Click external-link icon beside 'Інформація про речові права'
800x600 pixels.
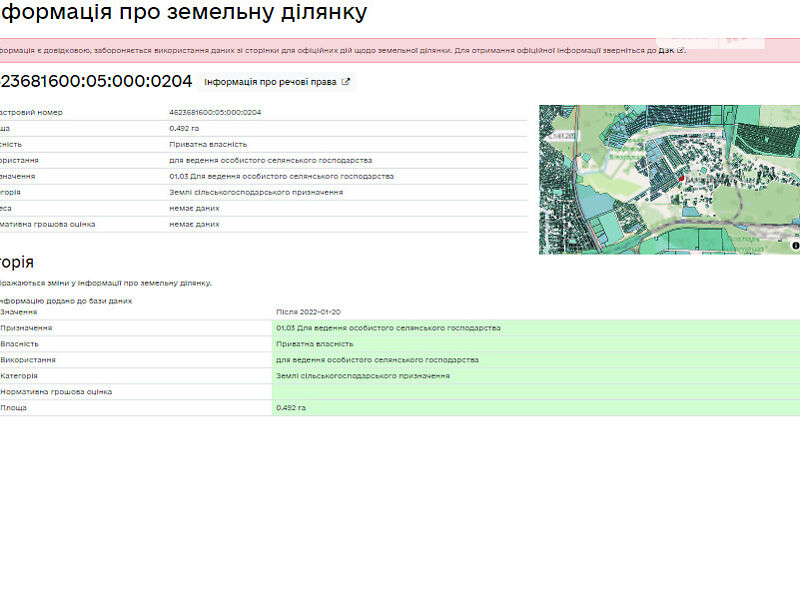pos(346,82)
